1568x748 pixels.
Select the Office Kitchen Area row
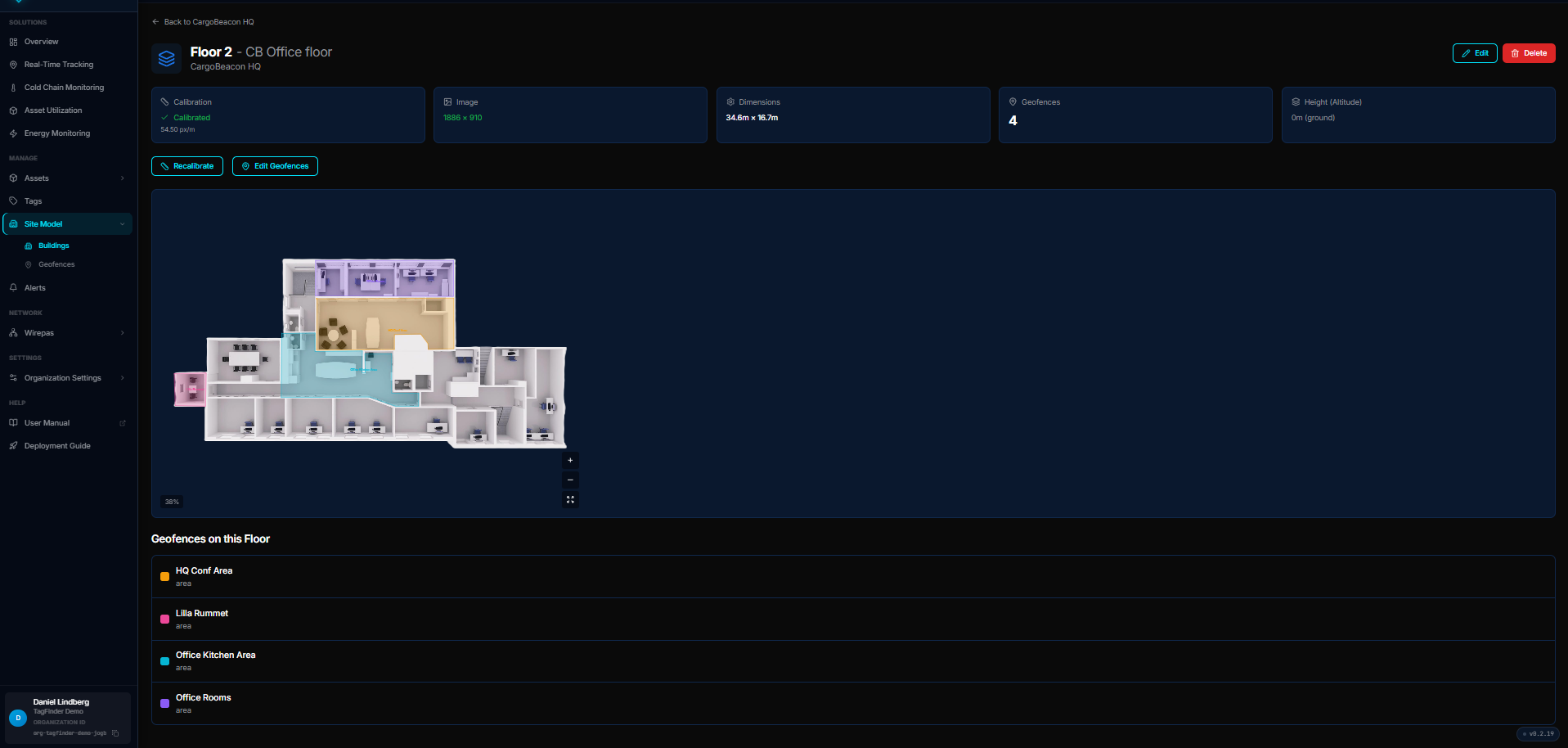point(853,661)
